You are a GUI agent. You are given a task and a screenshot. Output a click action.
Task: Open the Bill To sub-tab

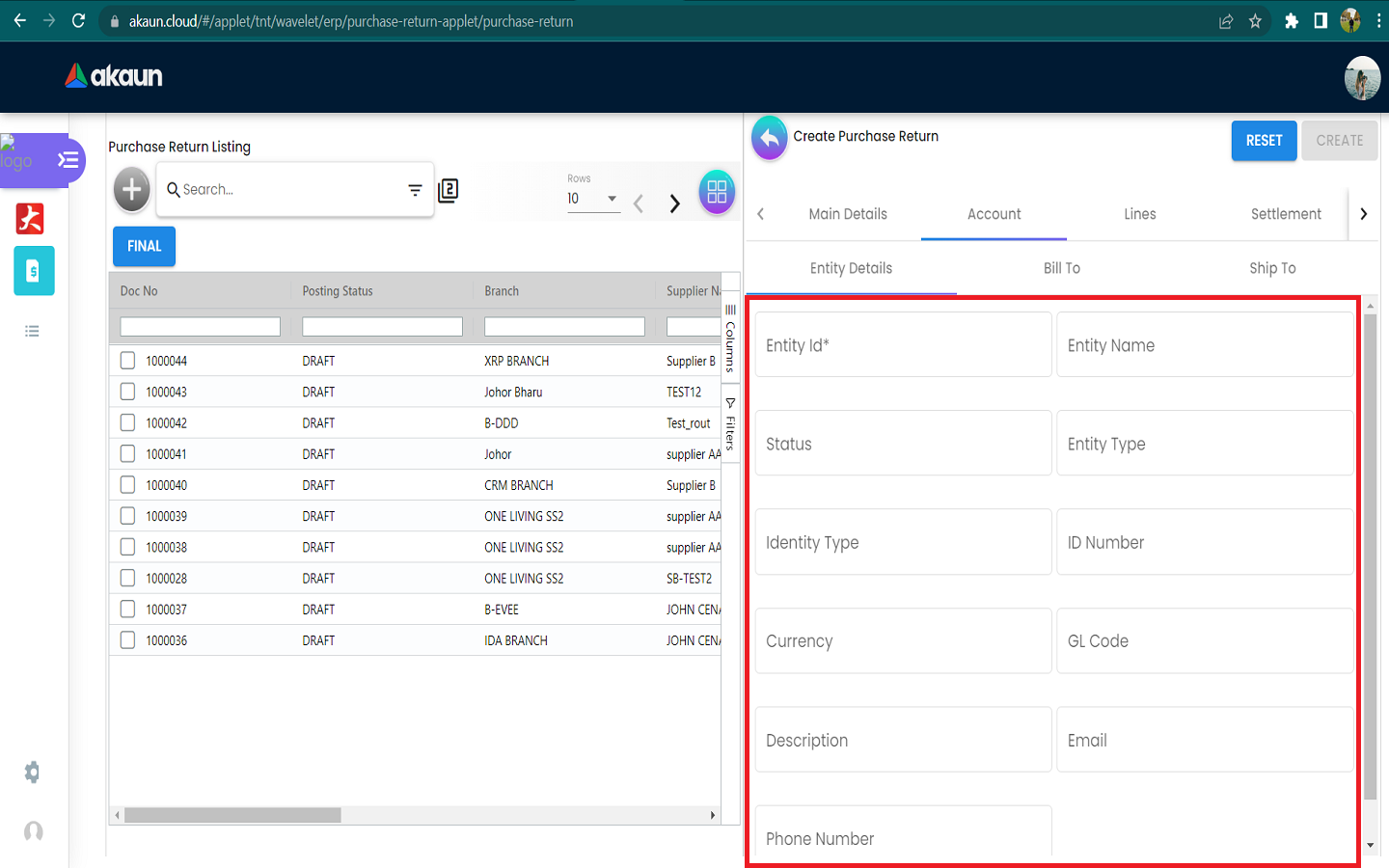[1061, 268]
